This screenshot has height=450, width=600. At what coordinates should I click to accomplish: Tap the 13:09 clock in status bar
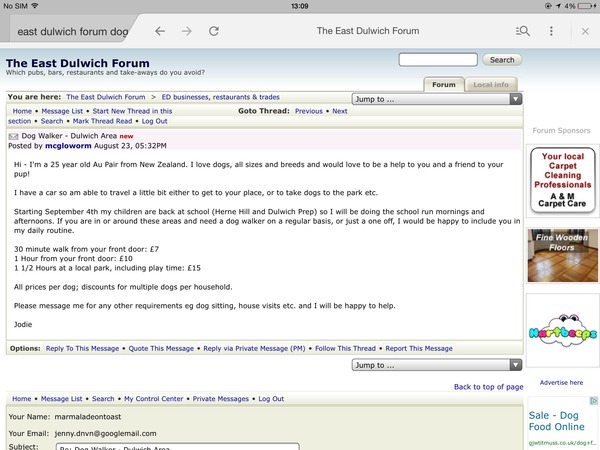(x=300, y=6)
